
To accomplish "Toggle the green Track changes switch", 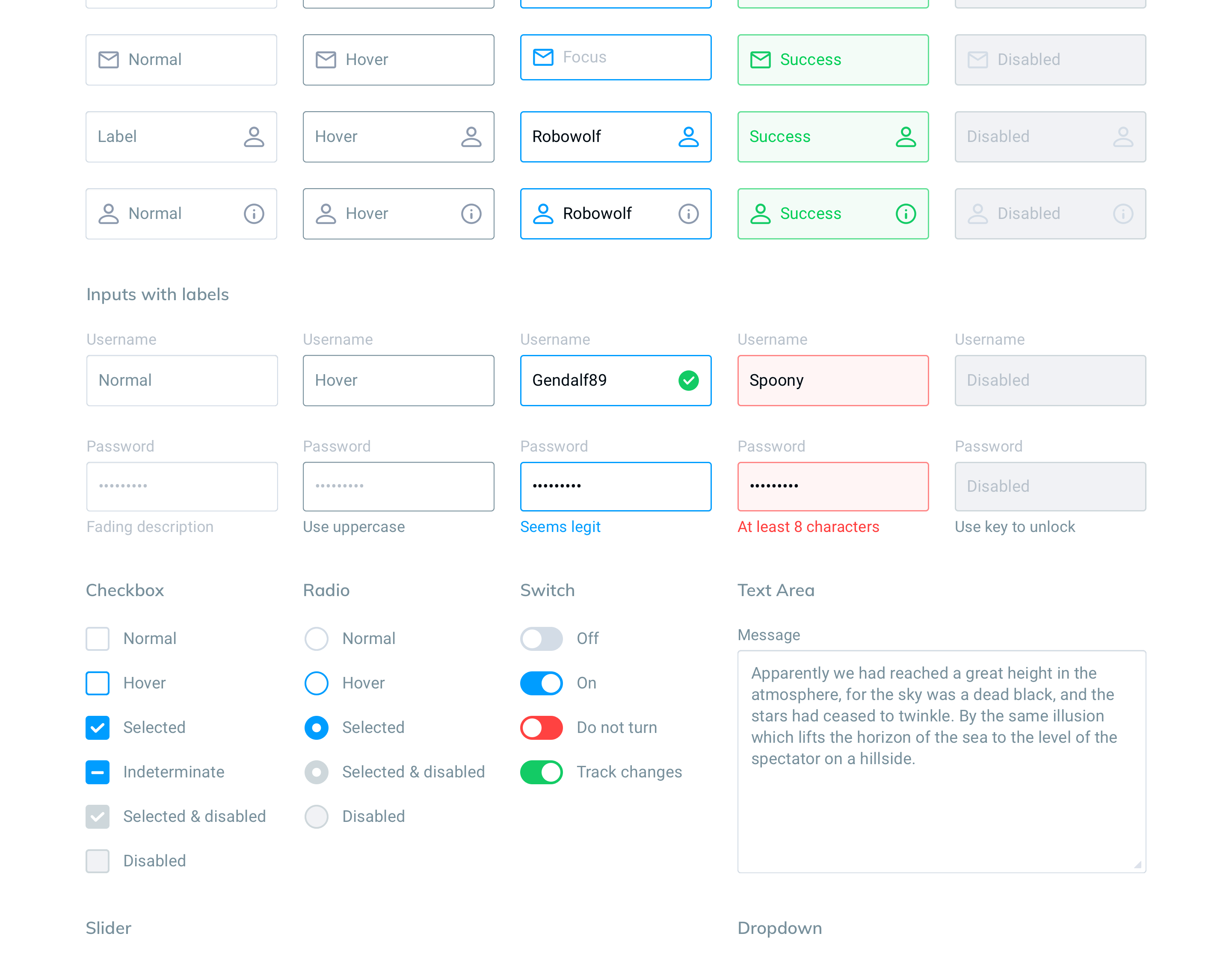I will click(541, 772).
